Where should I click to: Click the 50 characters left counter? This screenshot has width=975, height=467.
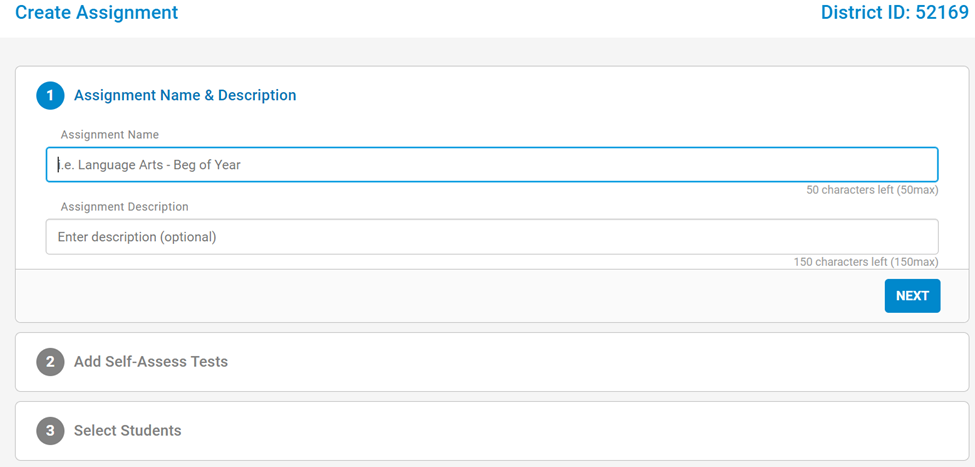click(x=872, y=190)
